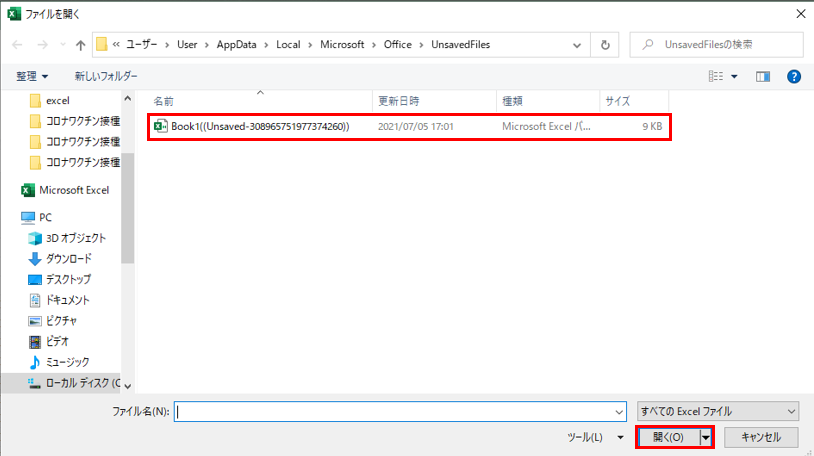814x456 pixels.
Task: Open the すべての Excel ファイル type dropdown
Action: 718,411
